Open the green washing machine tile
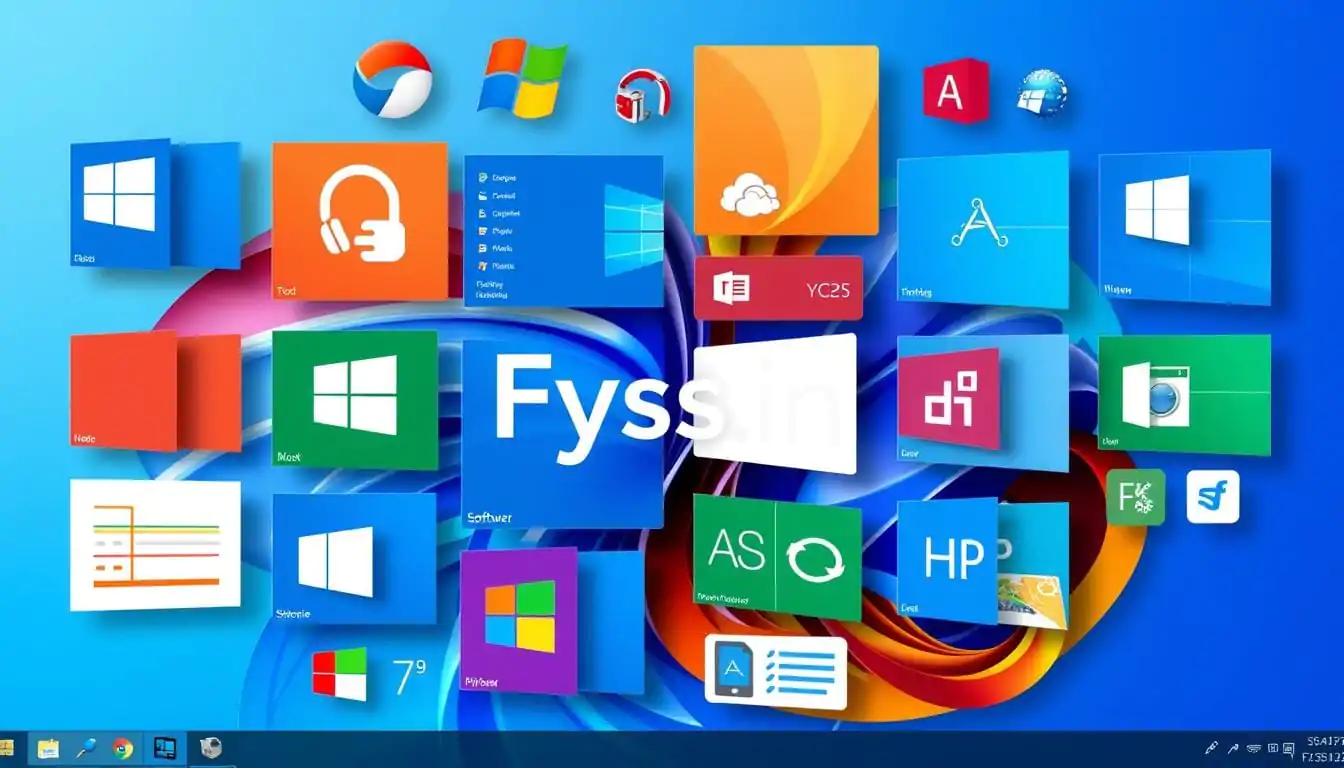This screenshot has height=768, width=1344. (1184, 395)
